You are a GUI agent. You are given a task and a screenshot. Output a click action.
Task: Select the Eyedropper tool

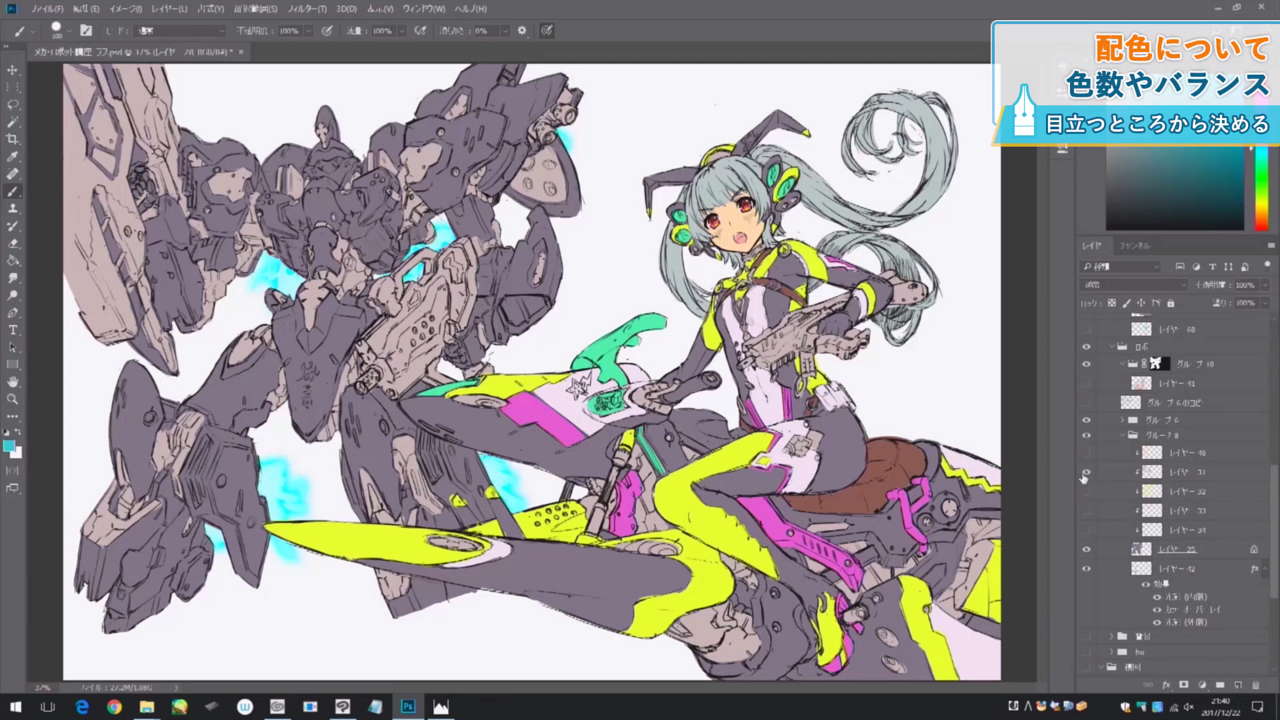[13, 156]
